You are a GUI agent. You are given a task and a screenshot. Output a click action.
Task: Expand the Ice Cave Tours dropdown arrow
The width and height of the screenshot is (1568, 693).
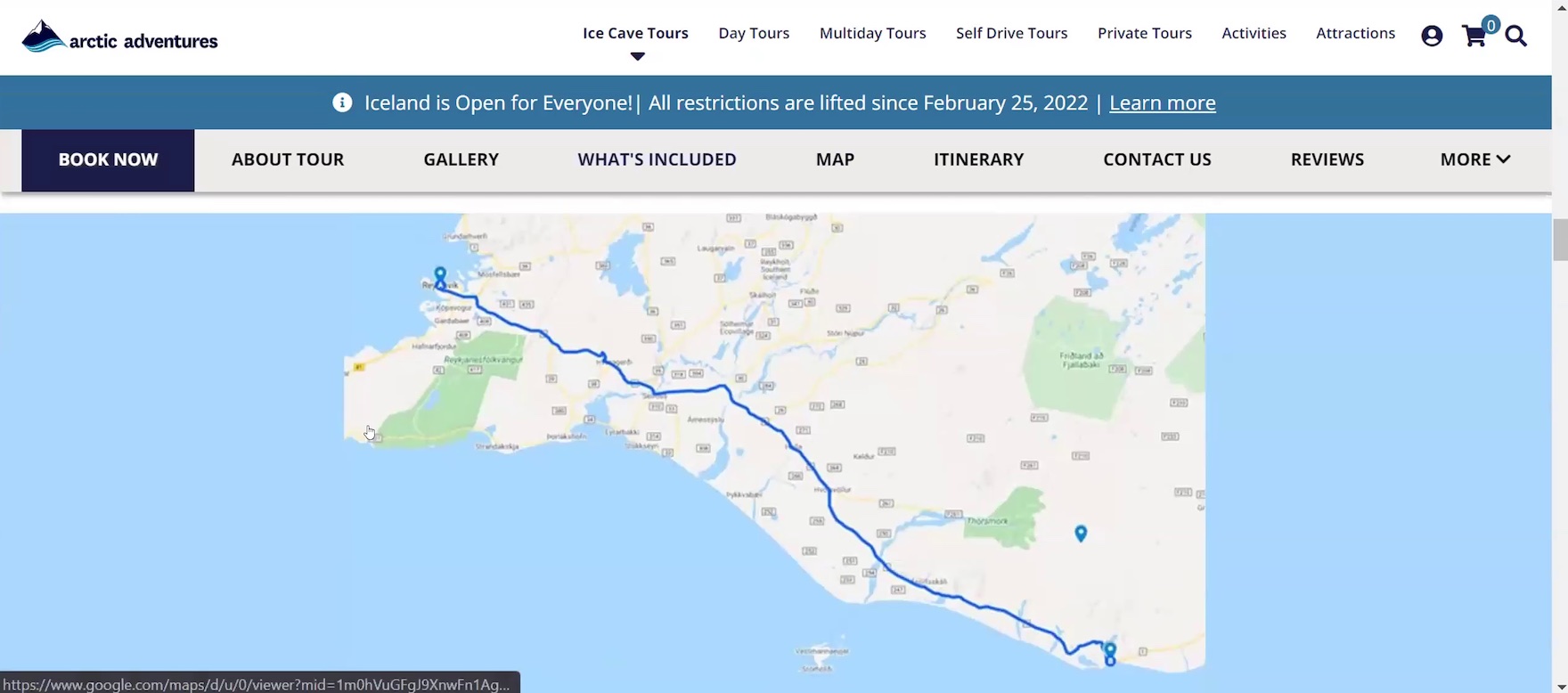637,56
